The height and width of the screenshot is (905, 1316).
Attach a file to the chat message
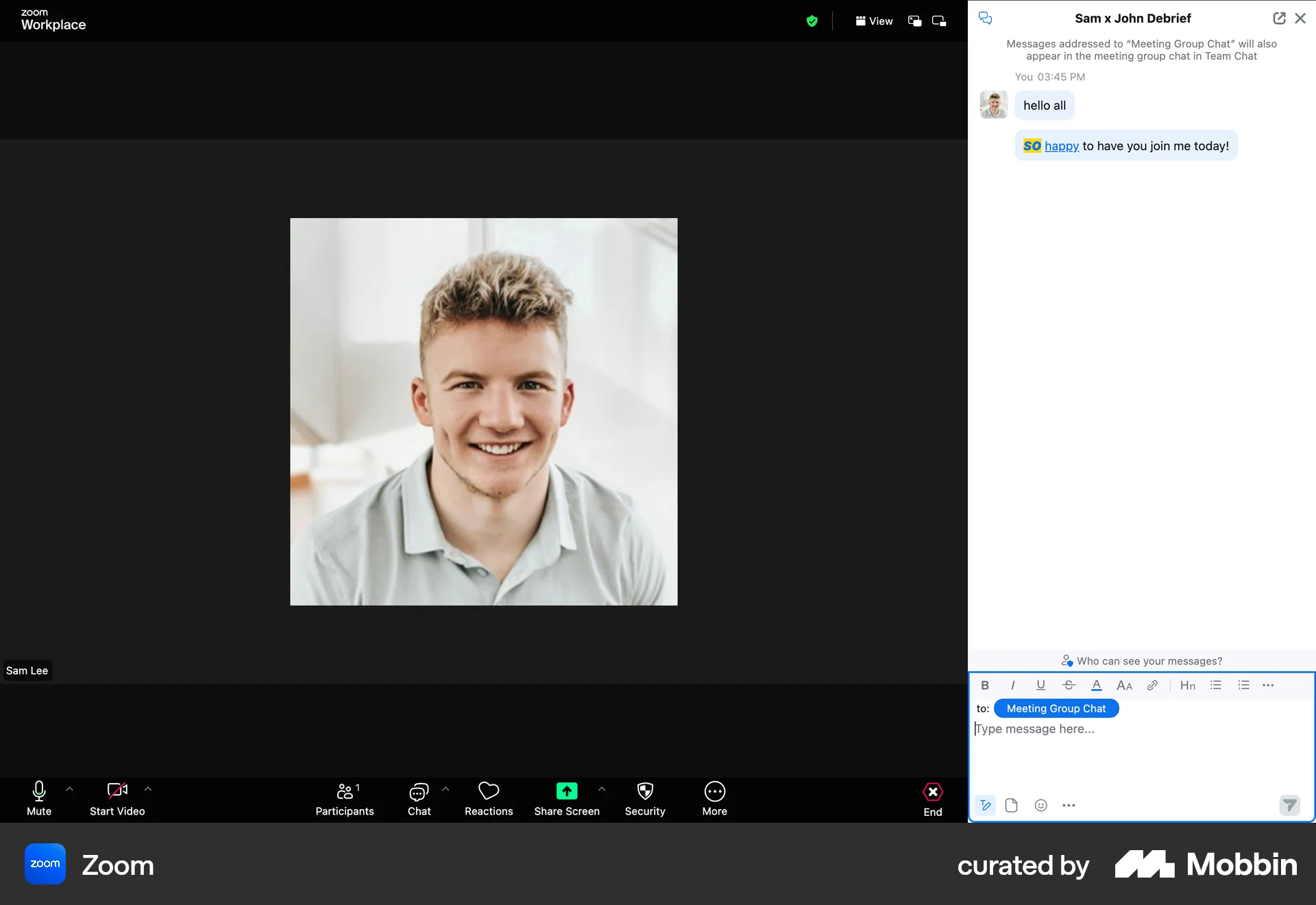[x=1011, y=806]
